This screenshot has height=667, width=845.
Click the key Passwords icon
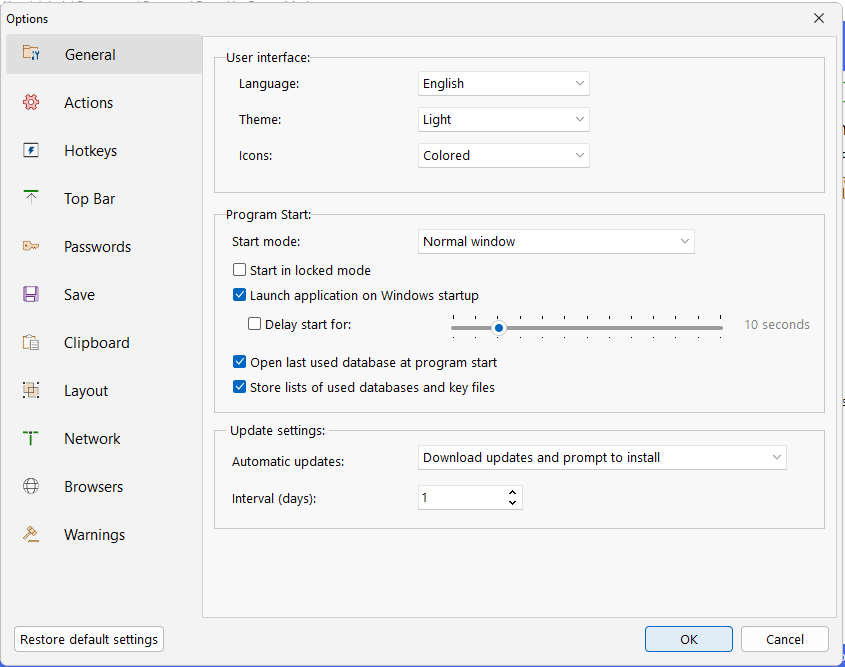[31, 246]
